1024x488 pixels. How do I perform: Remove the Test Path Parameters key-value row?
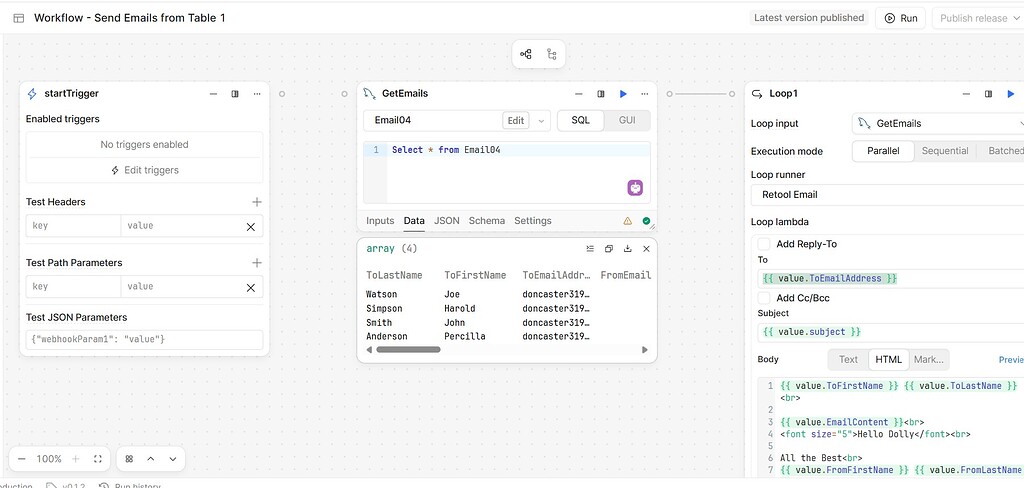click(x=251, y=287)
